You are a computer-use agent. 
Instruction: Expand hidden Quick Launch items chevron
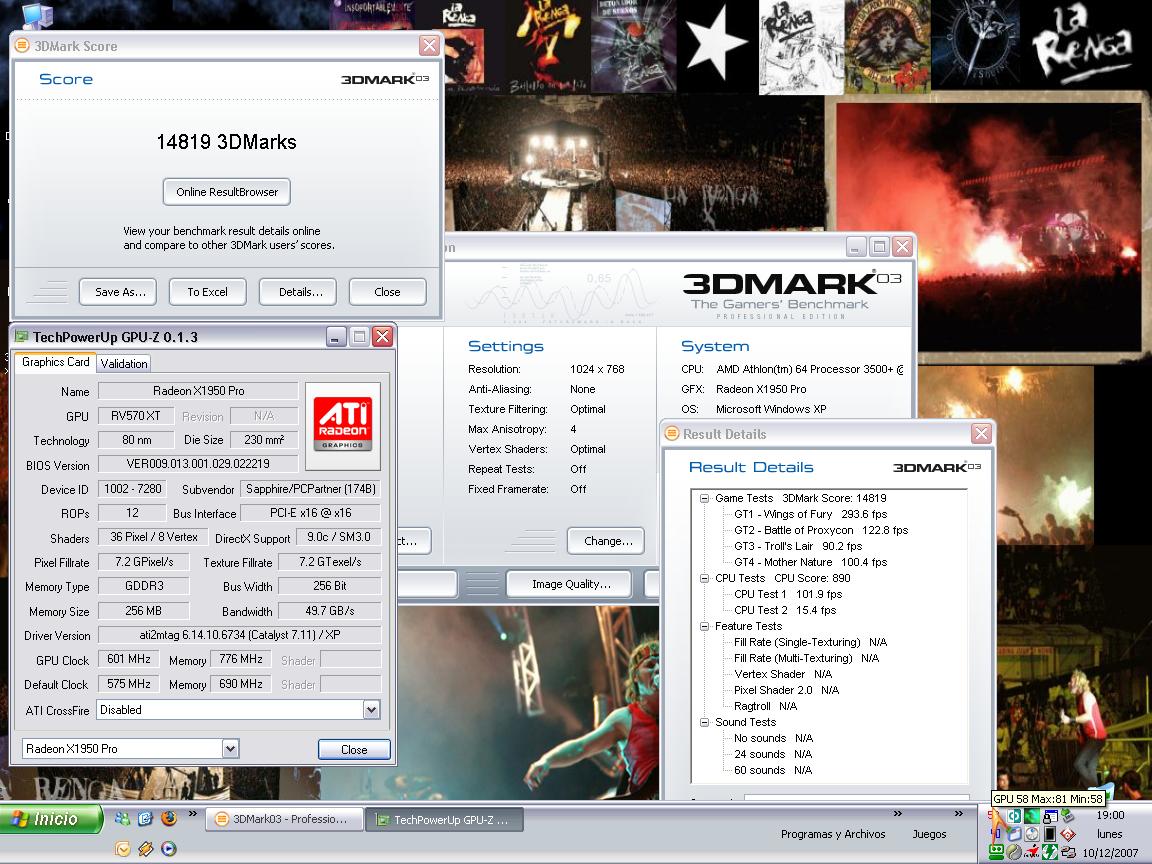192,813
